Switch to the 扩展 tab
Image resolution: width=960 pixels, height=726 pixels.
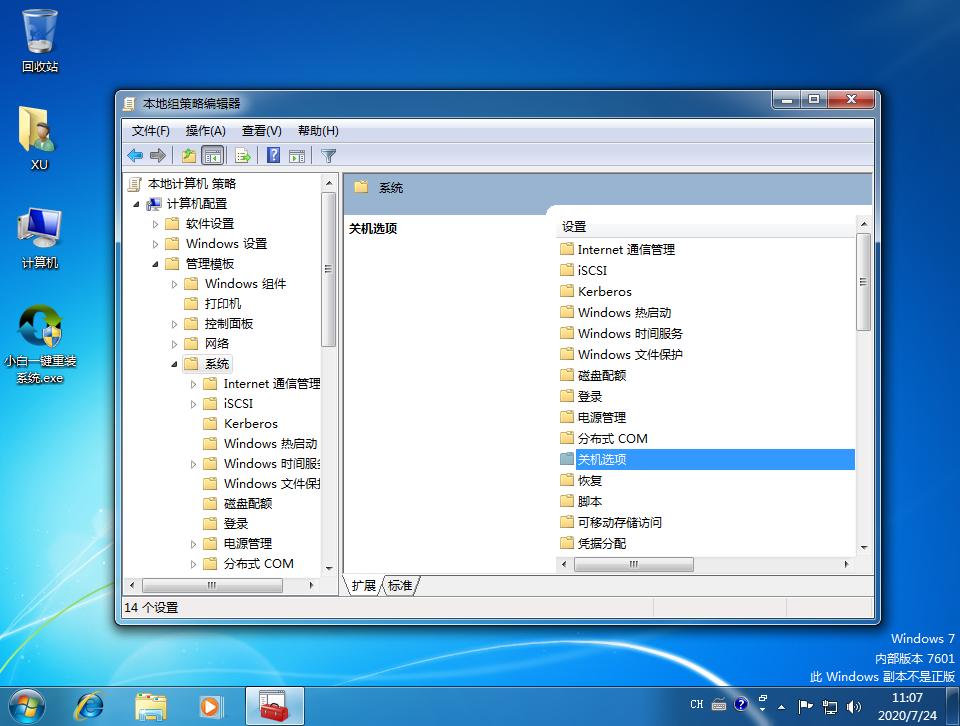[364, 586]
